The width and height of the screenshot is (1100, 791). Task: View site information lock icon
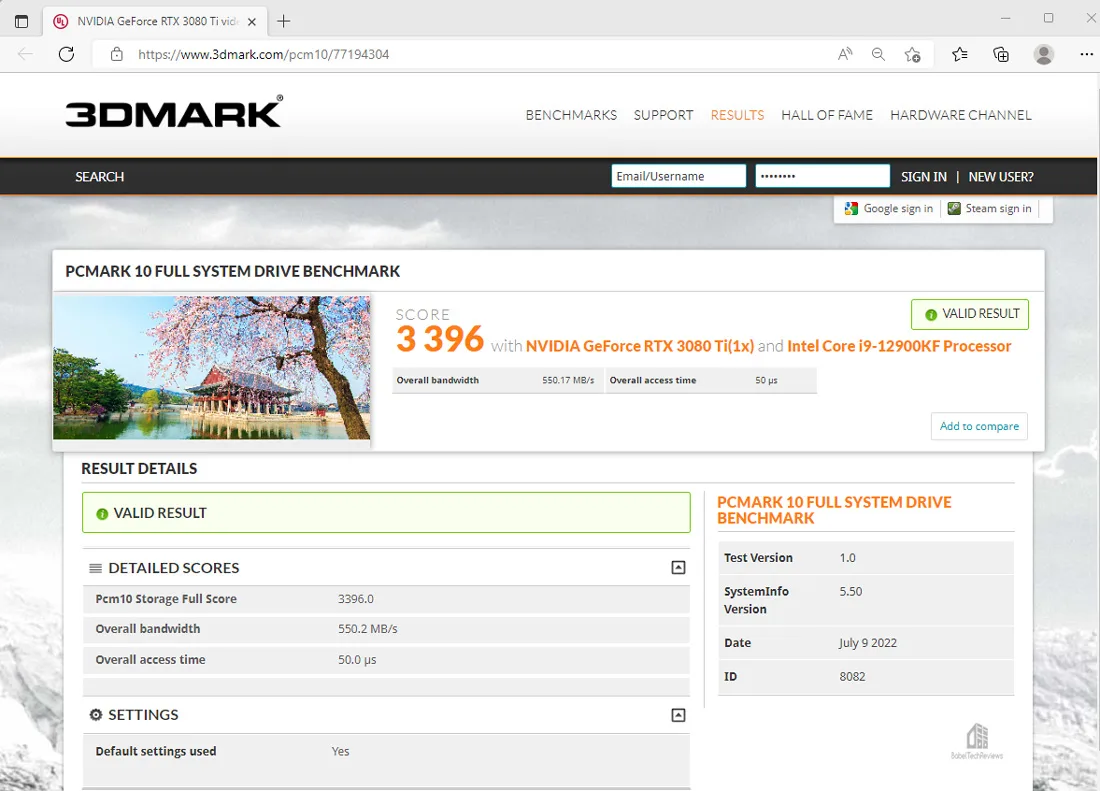click(x=116, y=54)
